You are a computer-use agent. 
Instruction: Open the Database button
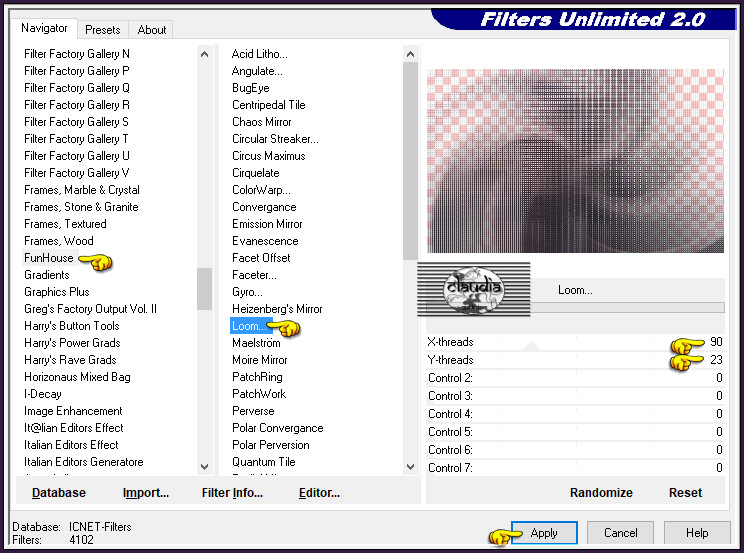[x=59, y=493]
